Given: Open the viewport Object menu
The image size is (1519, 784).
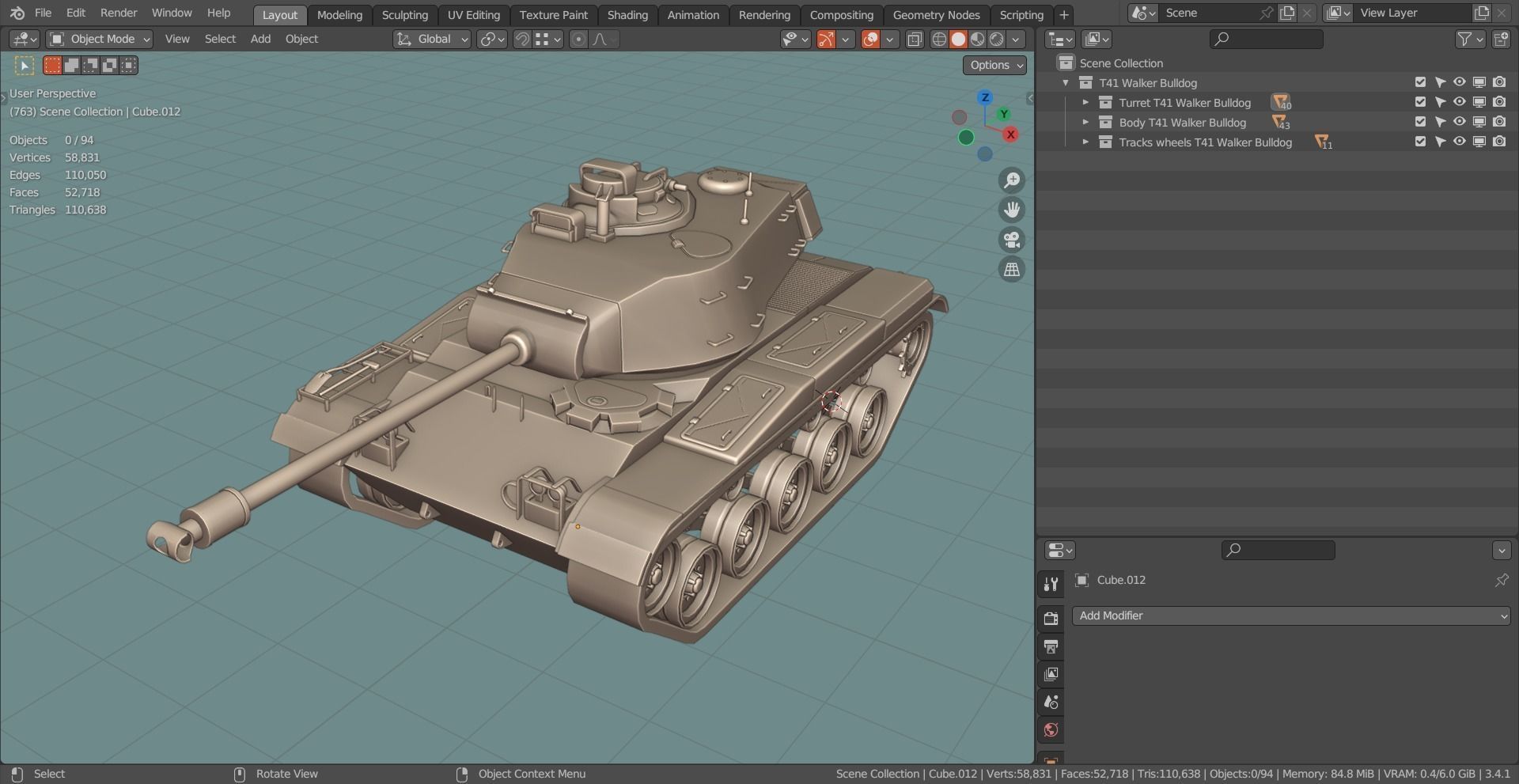Looking at the screenshot, I should click(x=301, y=39).
